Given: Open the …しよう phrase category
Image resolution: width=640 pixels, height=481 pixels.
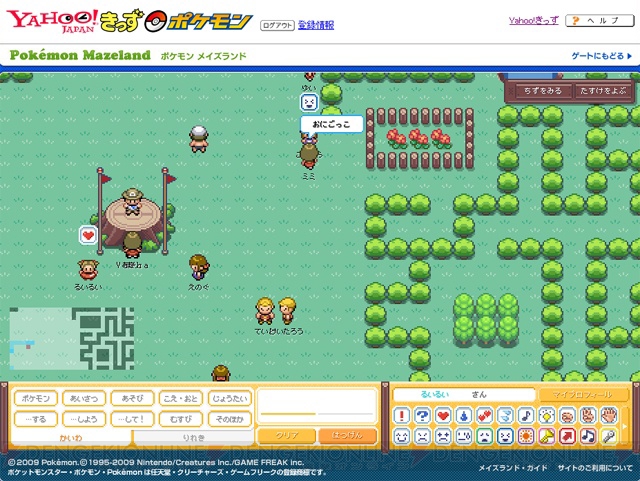Looking at the screenshot, I should (x=84, y=419).
